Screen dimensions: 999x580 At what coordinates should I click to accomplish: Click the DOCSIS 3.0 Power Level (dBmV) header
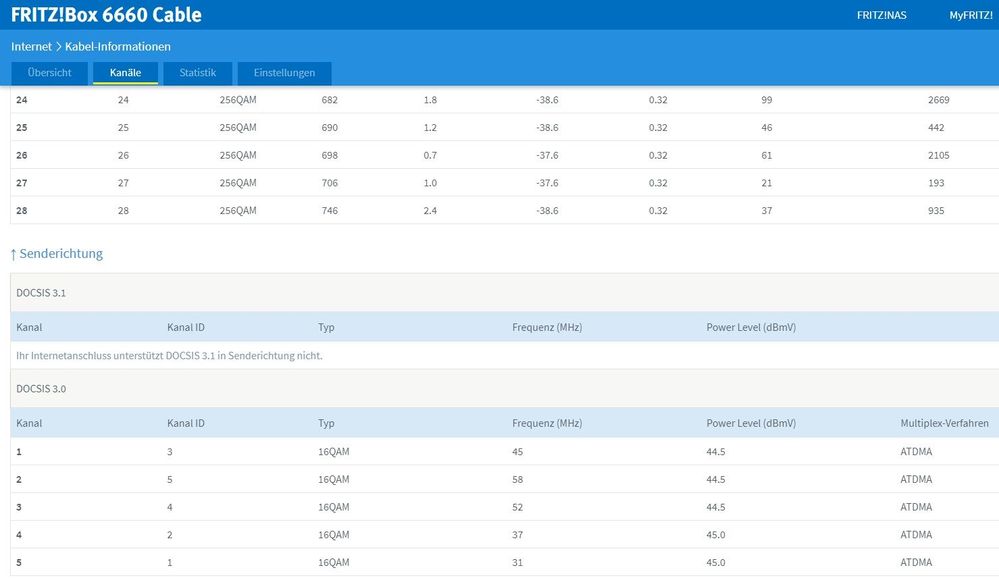coord(751,423)
